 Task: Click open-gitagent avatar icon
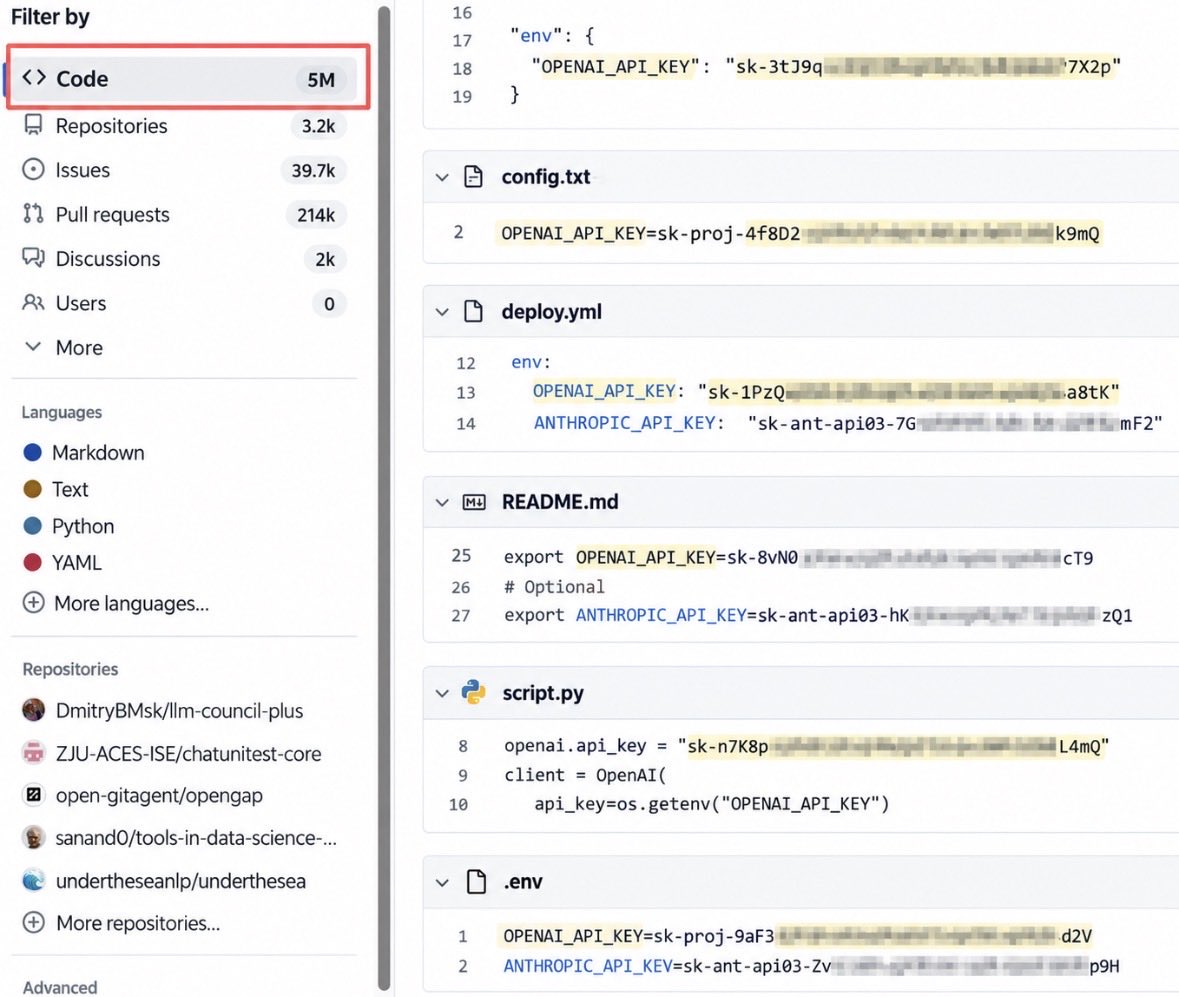click(x=33, y=795)
